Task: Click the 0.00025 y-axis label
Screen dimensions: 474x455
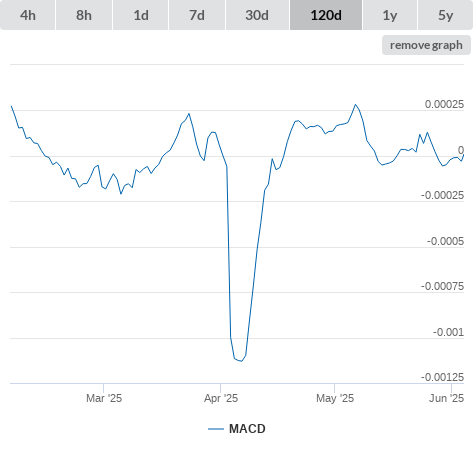Action: [x=444, y=104]
